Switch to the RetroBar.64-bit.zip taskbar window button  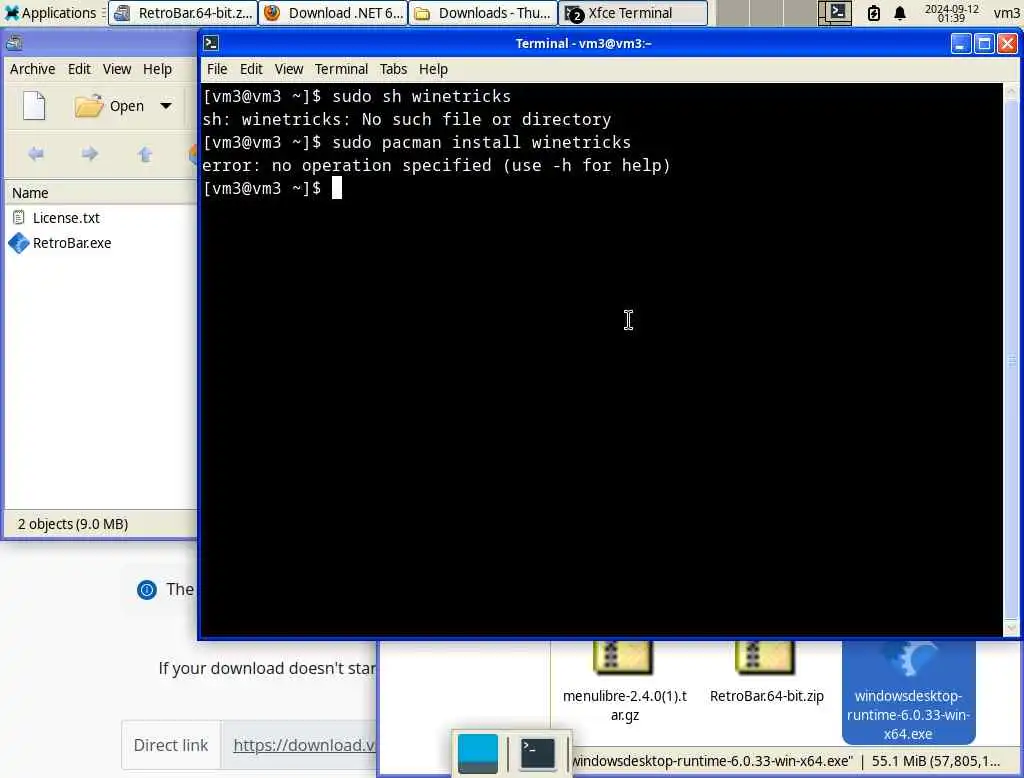click(183, 13)
